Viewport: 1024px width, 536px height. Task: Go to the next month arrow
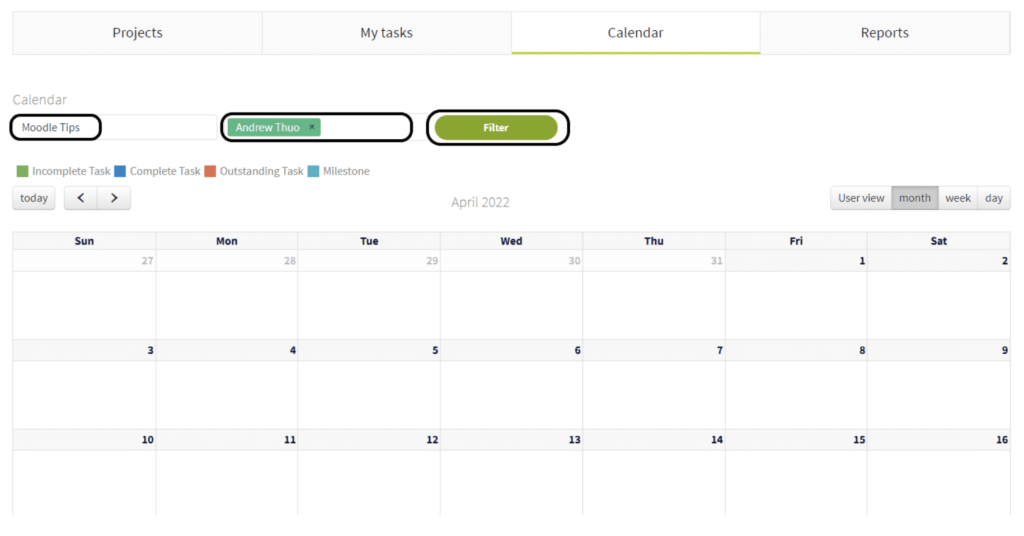pos(114,198)
